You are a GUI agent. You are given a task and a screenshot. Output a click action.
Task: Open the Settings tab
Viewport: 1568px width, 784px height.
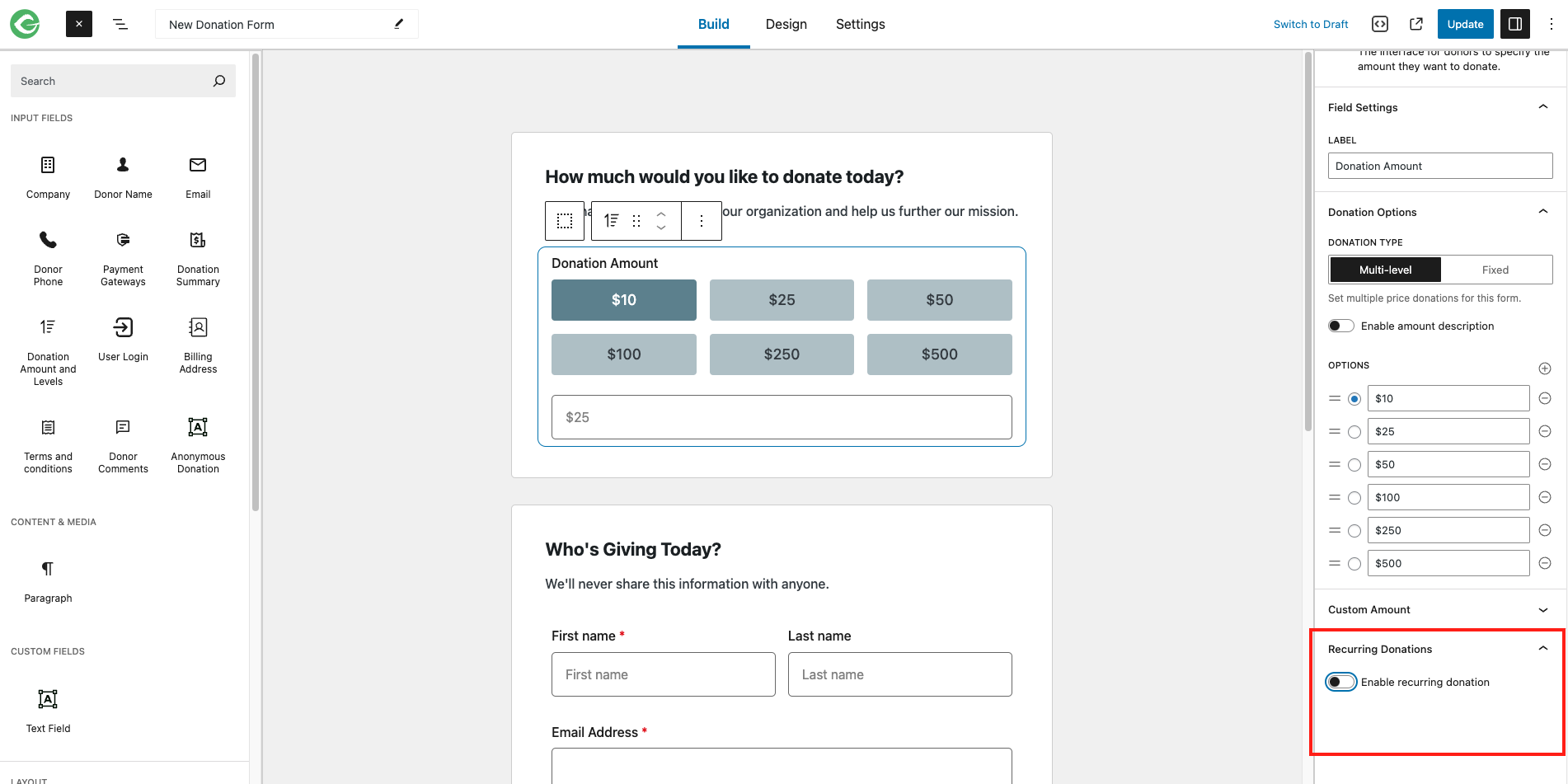[x=860, y=24]
